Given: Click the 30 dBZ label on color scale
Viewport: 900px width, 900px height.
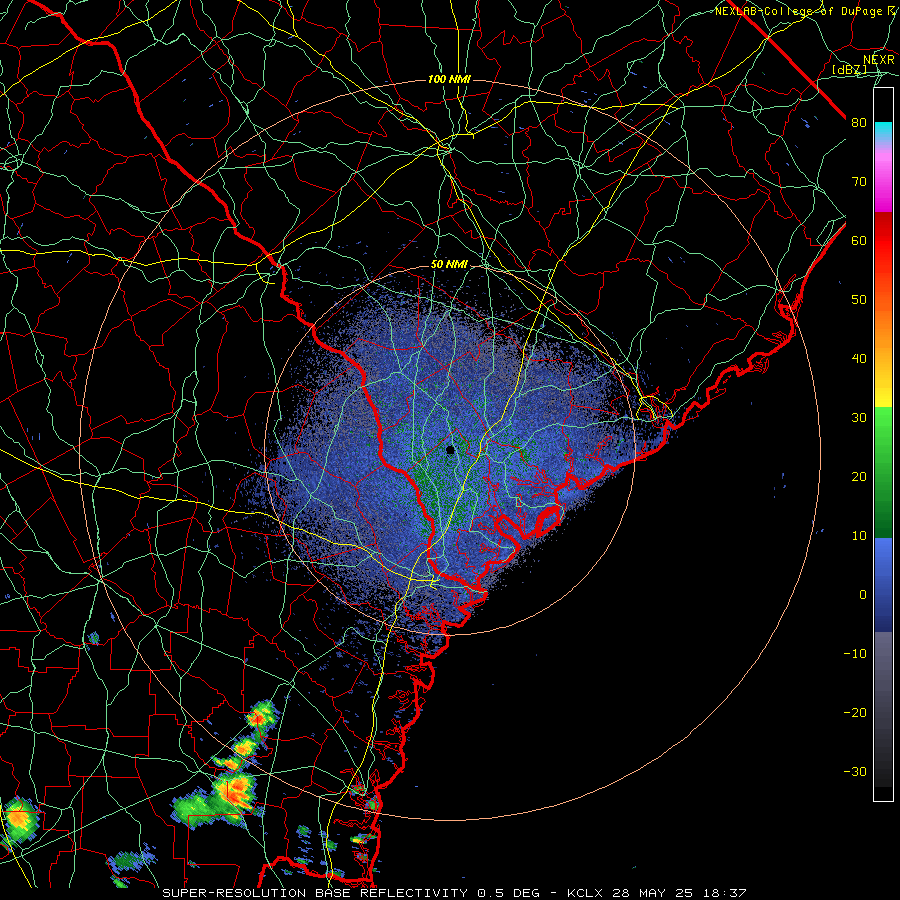Looking at the screenshot, I should tap(859, 417).
